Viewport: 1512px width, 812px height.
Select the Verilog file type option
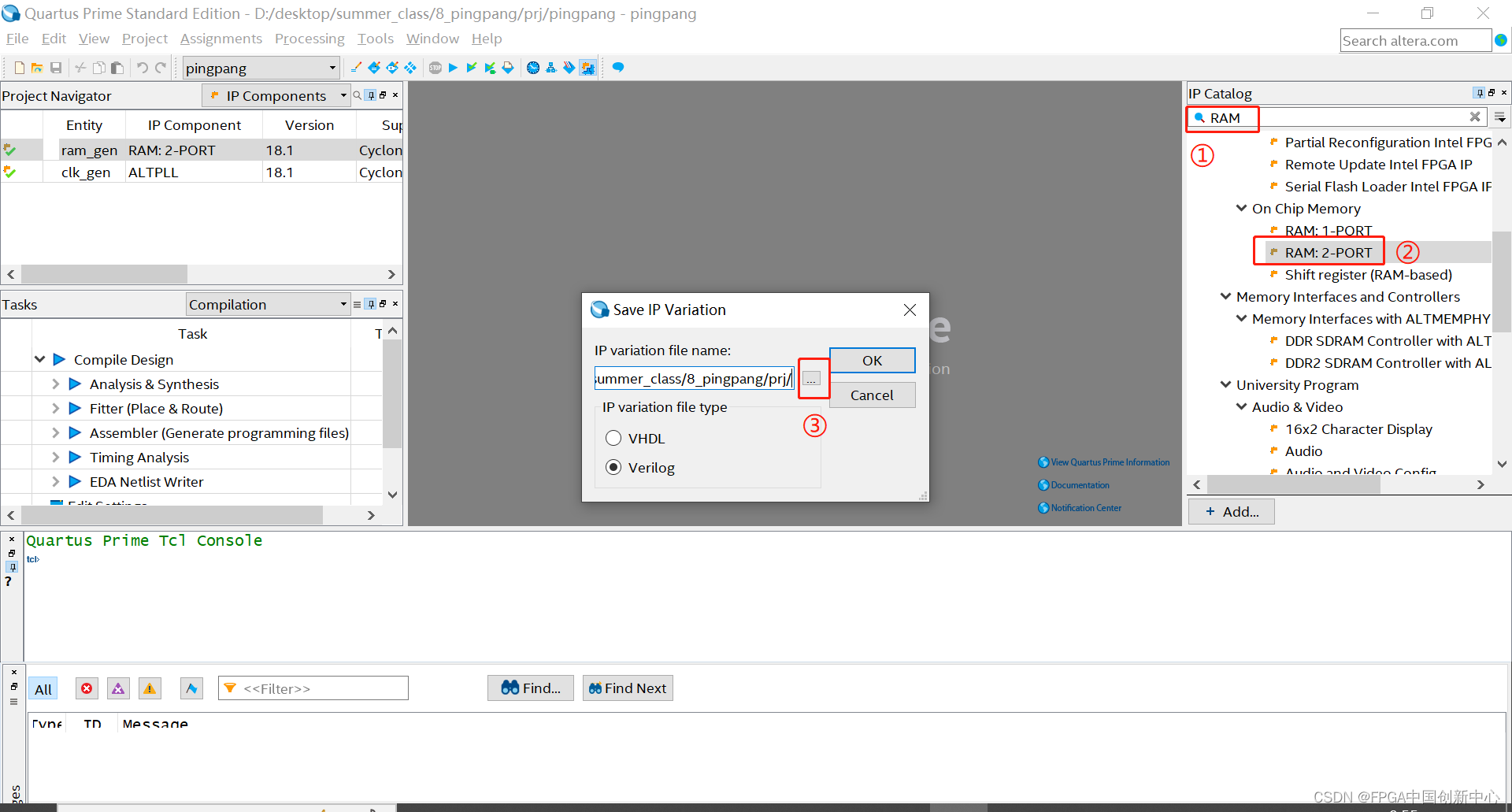click(613, 467)
